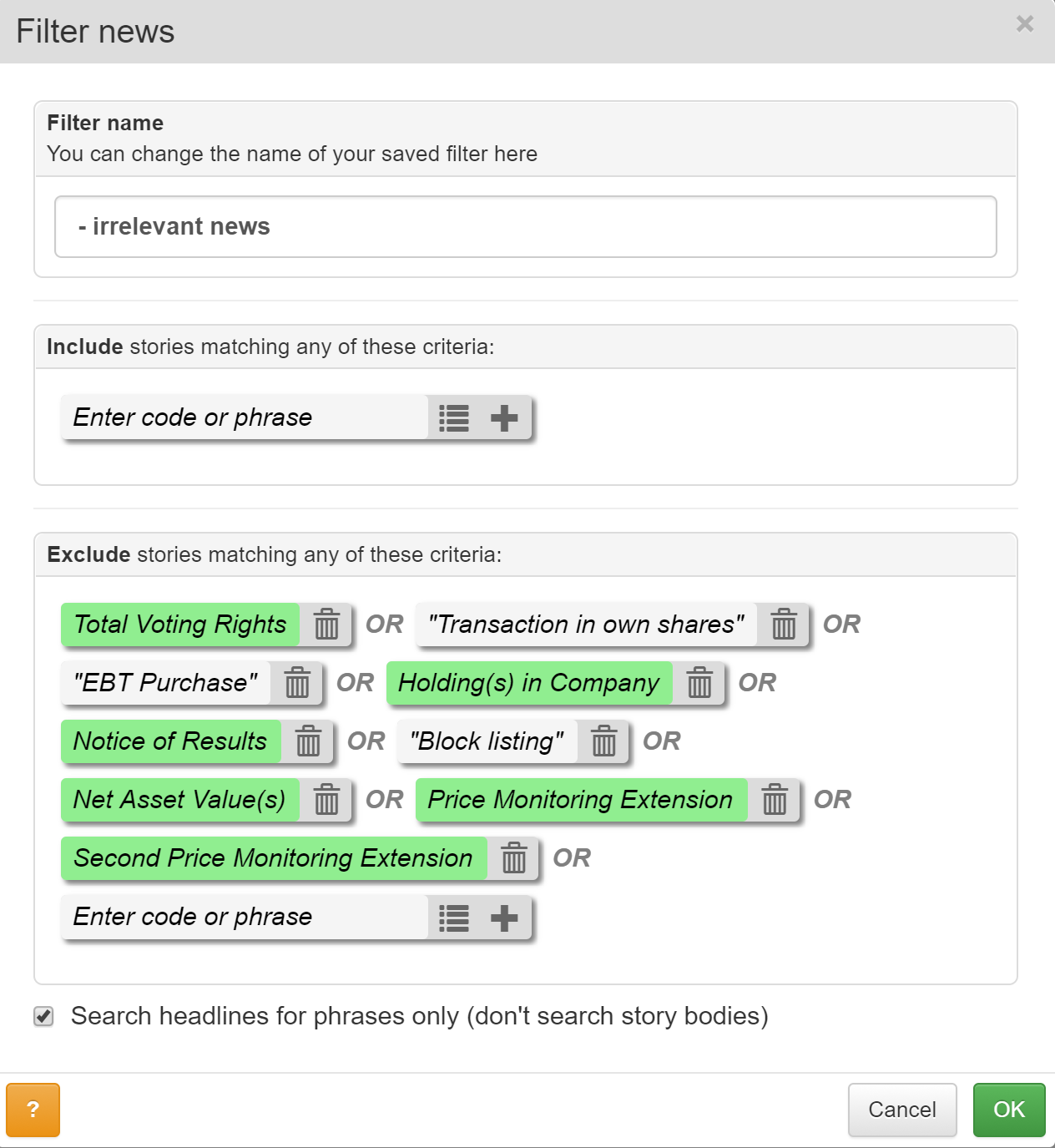Open code list in Exclude section

[x=454, y=918]
